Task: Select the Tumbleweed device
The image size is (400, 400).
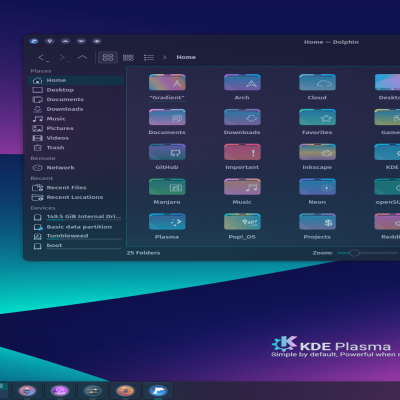Action: 76,236
